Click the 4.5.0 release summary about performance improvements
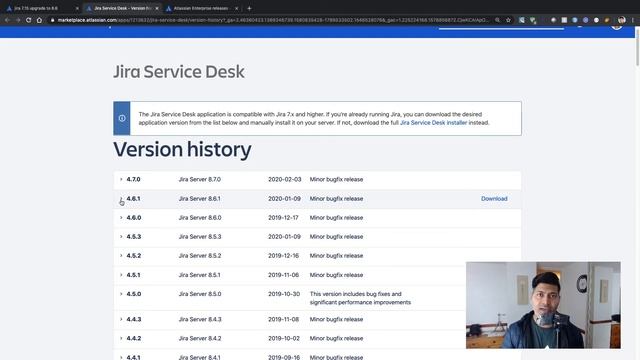Image resolution: width=640 pixels, height=360 pixels. 360,298
